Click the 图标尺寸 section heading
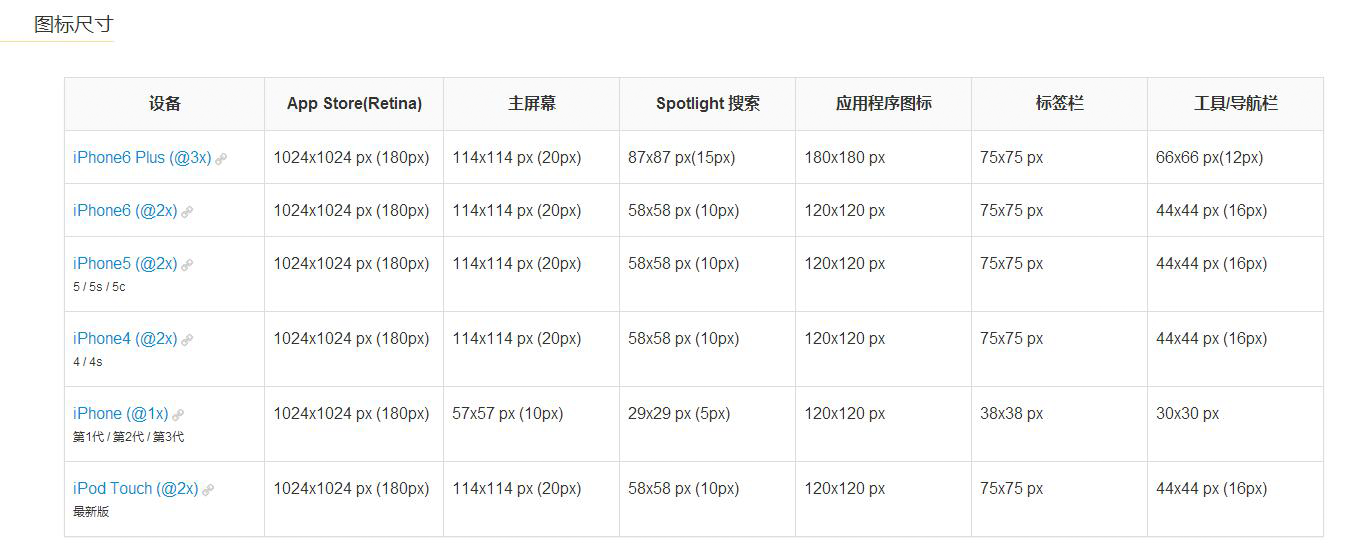This screenshot has width=1355, height=559. 73,25
